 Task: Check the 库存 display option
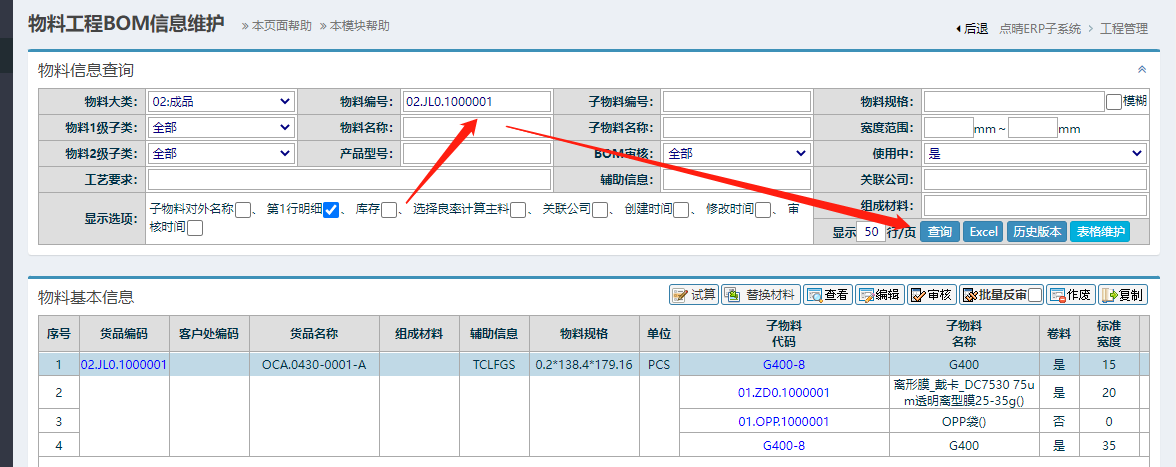(388, 211)
